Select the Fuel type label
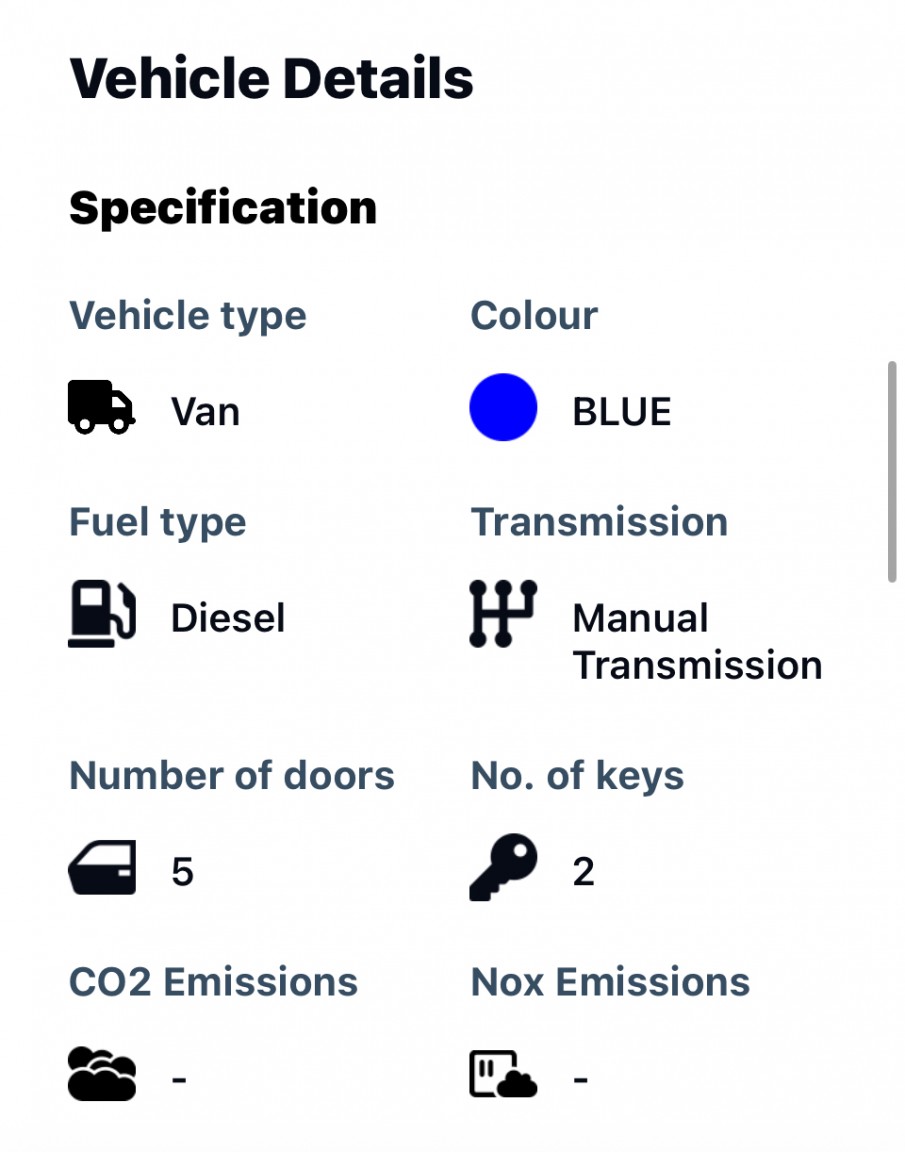Viewport: 905px width, 1152px height. tap(157, 521)
